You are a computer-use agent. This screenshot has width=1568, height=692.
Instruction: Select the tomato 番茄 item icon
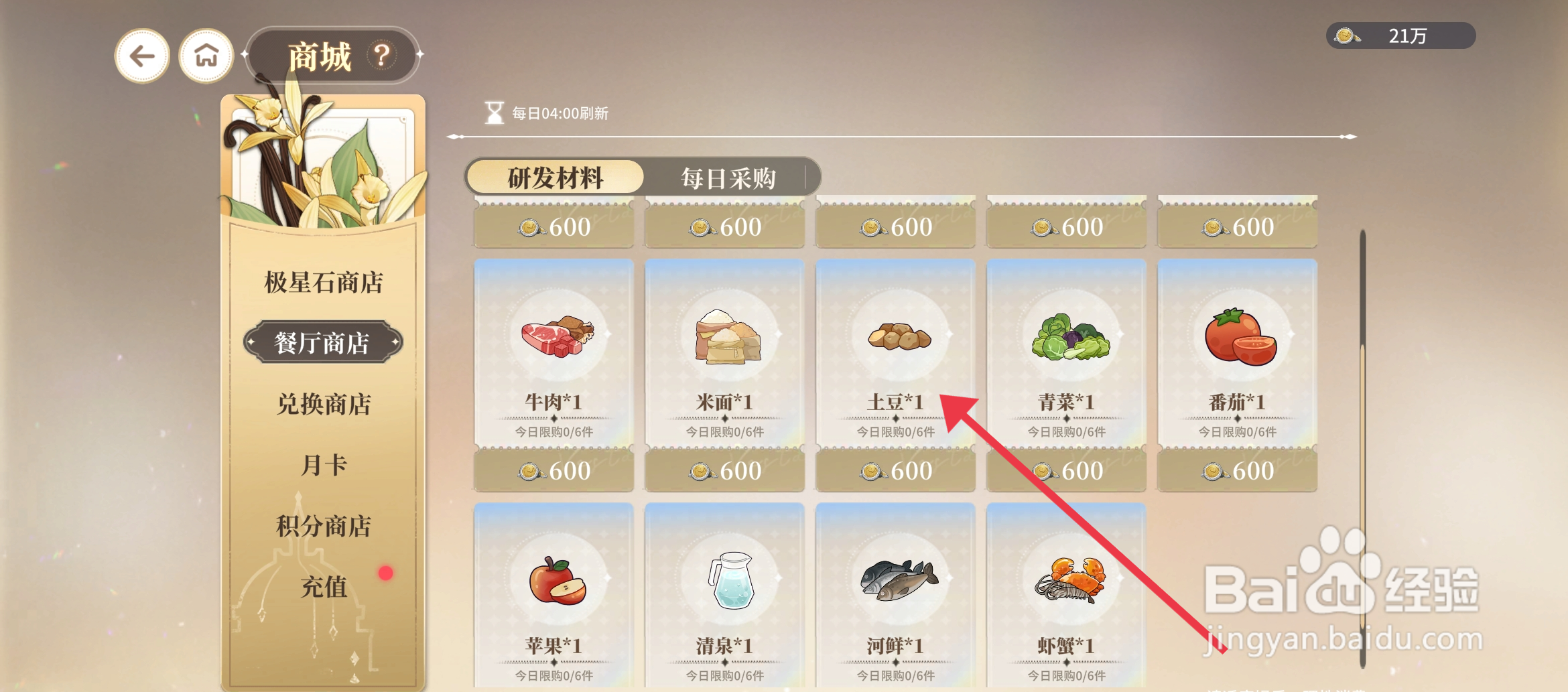[x=1240, y=337]
